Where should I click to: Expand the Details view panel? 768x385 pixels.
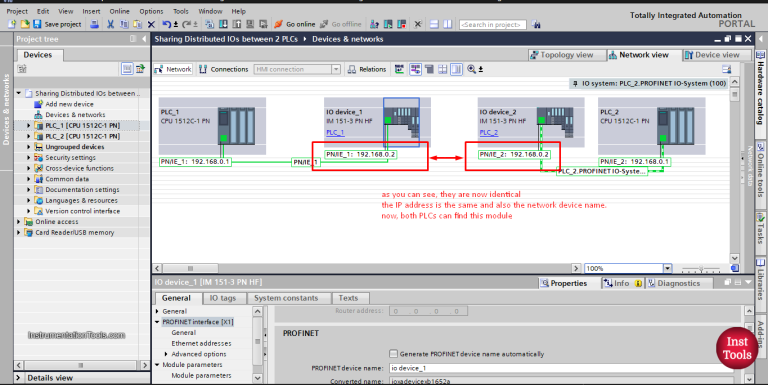(19, 378)
